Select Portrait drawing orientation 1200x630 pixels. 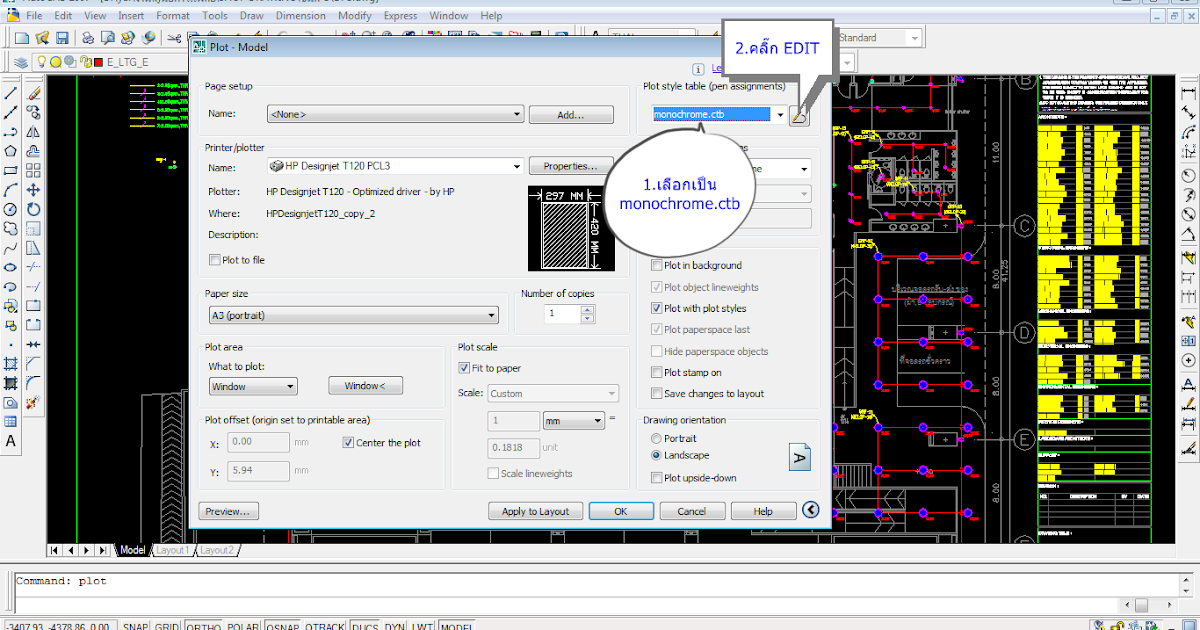[656, 439]
